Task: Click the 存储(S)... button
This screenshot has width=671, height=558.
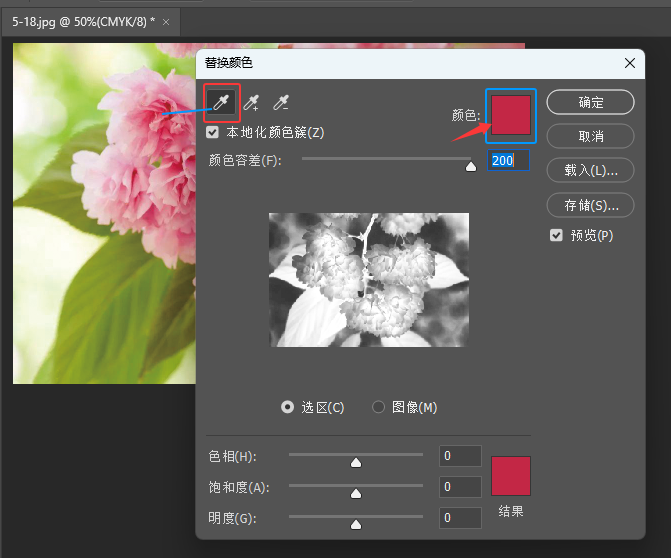Action: pyautogui.click(x=590, y=205)
